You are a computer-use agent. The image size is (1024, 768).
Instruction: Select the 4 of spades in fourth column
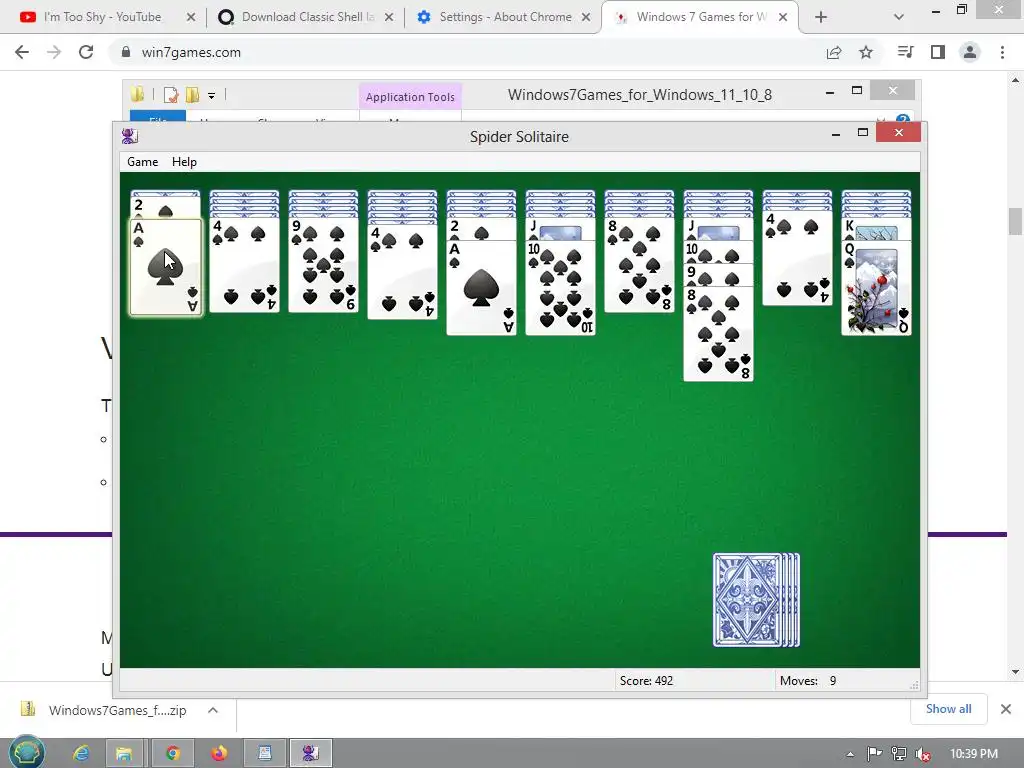tap(402, 271)
